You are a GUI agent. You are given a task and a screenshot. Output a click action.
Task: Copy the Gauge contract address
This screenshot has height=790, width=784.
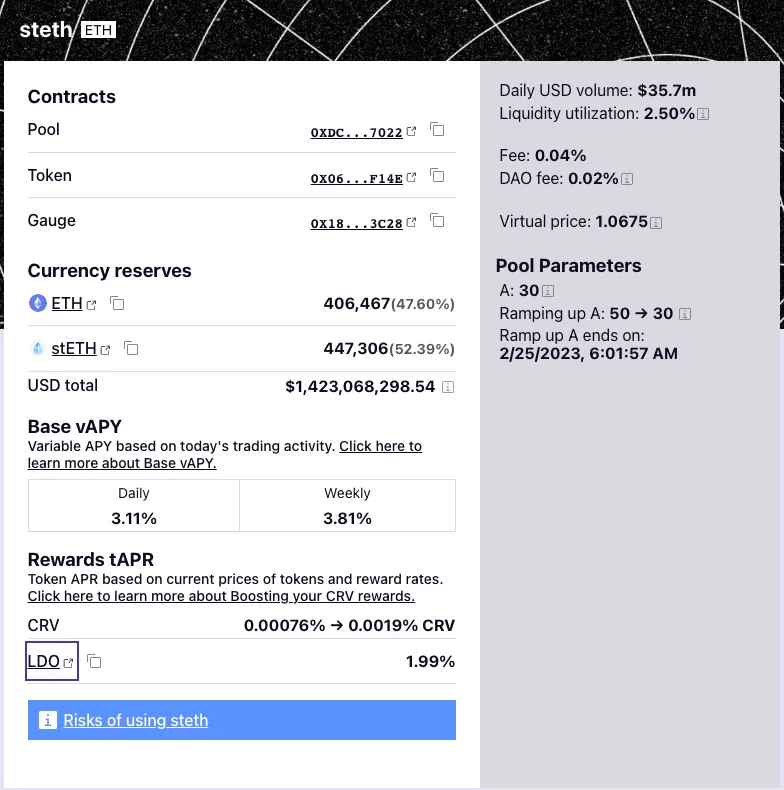pyautogui.click(x=437, y=221)
